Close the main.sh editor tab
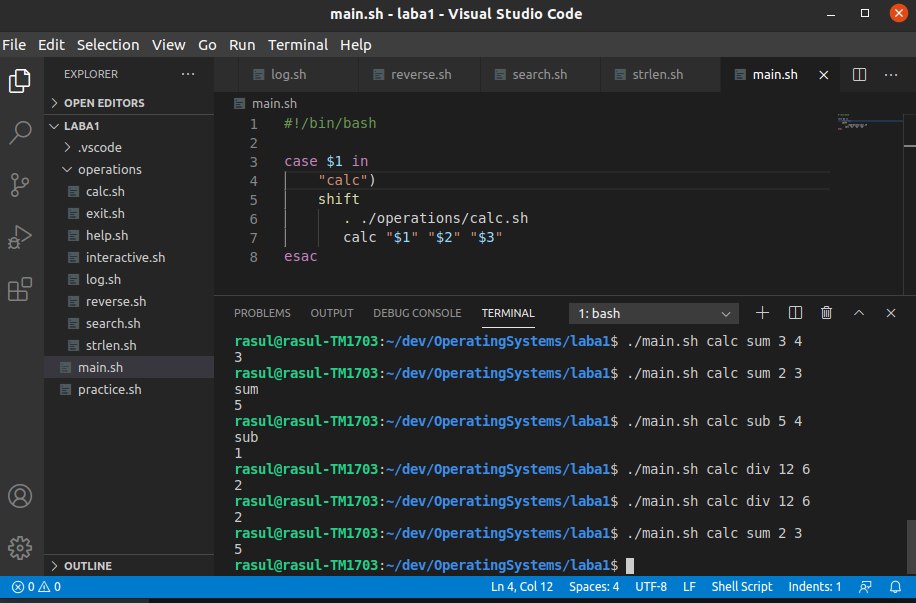This screenshot has width=916, height=603. (824, 75)
